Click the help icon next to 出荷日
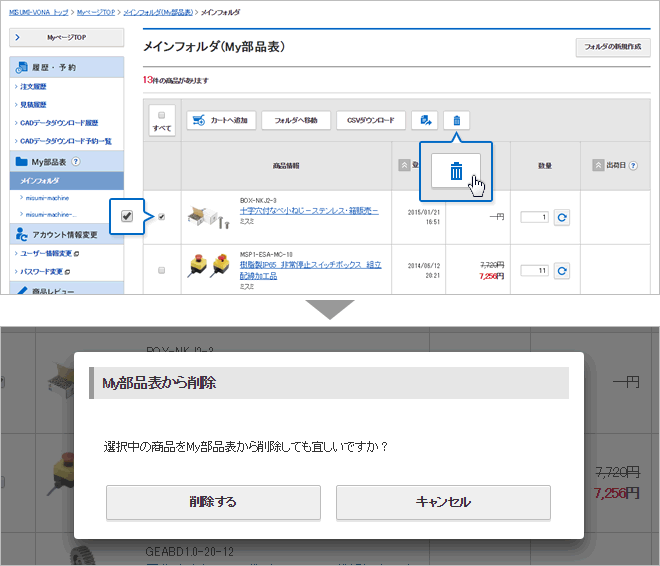 tap(633, 165)
